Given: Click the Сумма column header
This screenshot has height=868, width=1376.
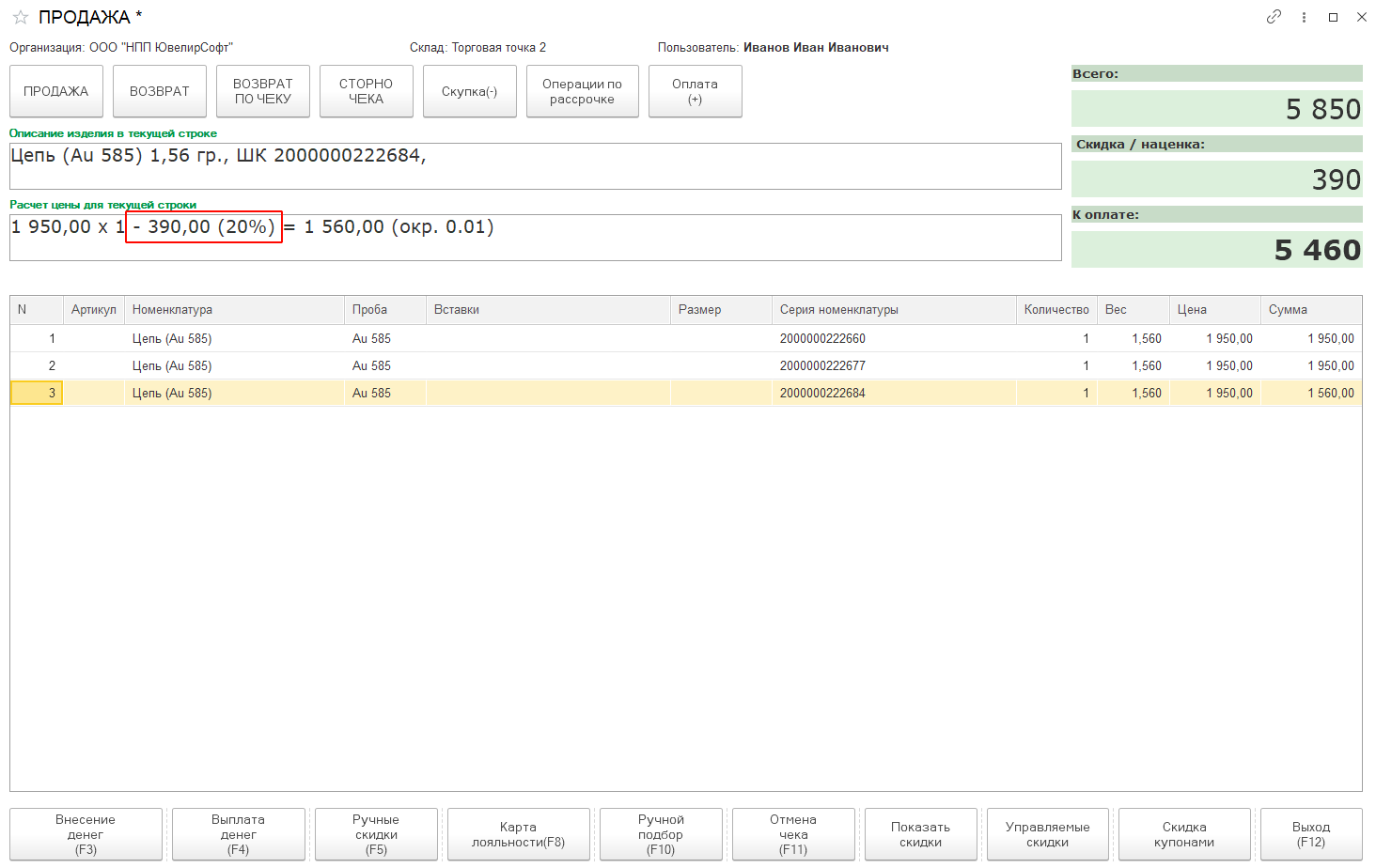Looking at the screenshot, I should point(1311,310).
